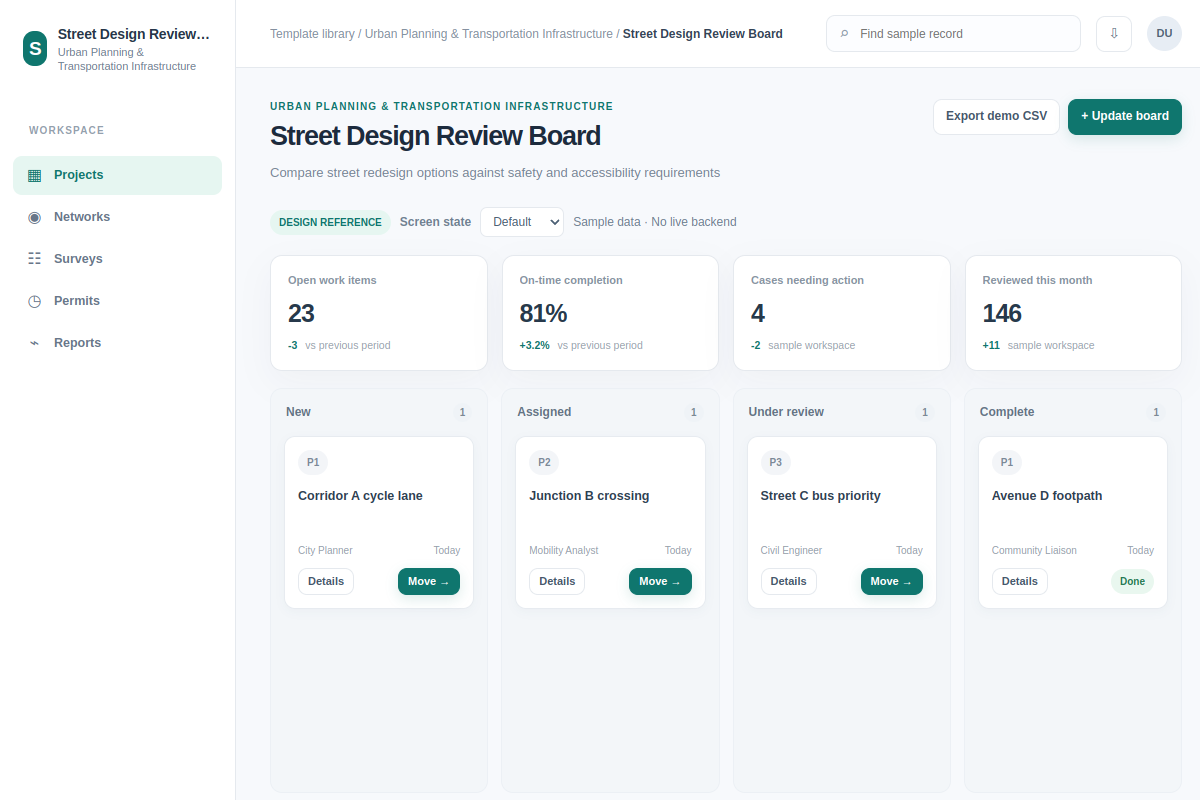Click Avenue D footpath title
Image resolution: width=1200 pixels, height=800 pixels.
(x=1047, y=496)
